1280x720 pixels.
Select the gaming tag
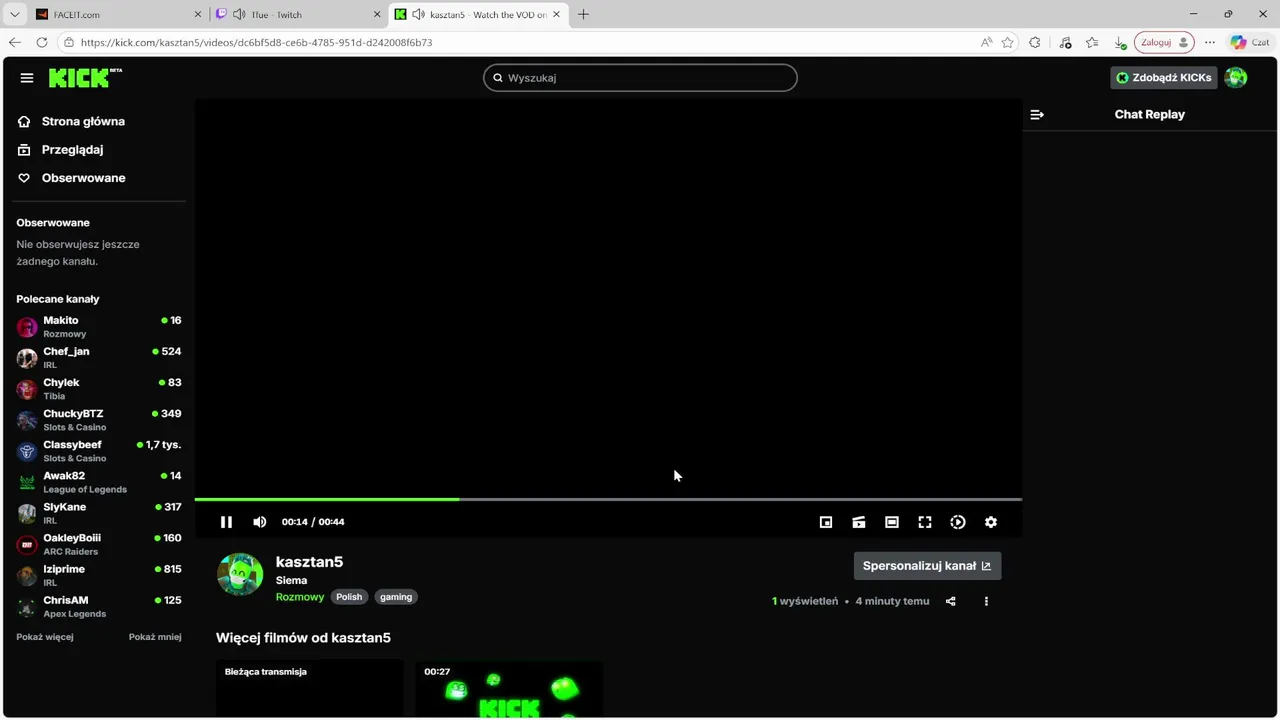pyautogui.click(x=396, y=597)
